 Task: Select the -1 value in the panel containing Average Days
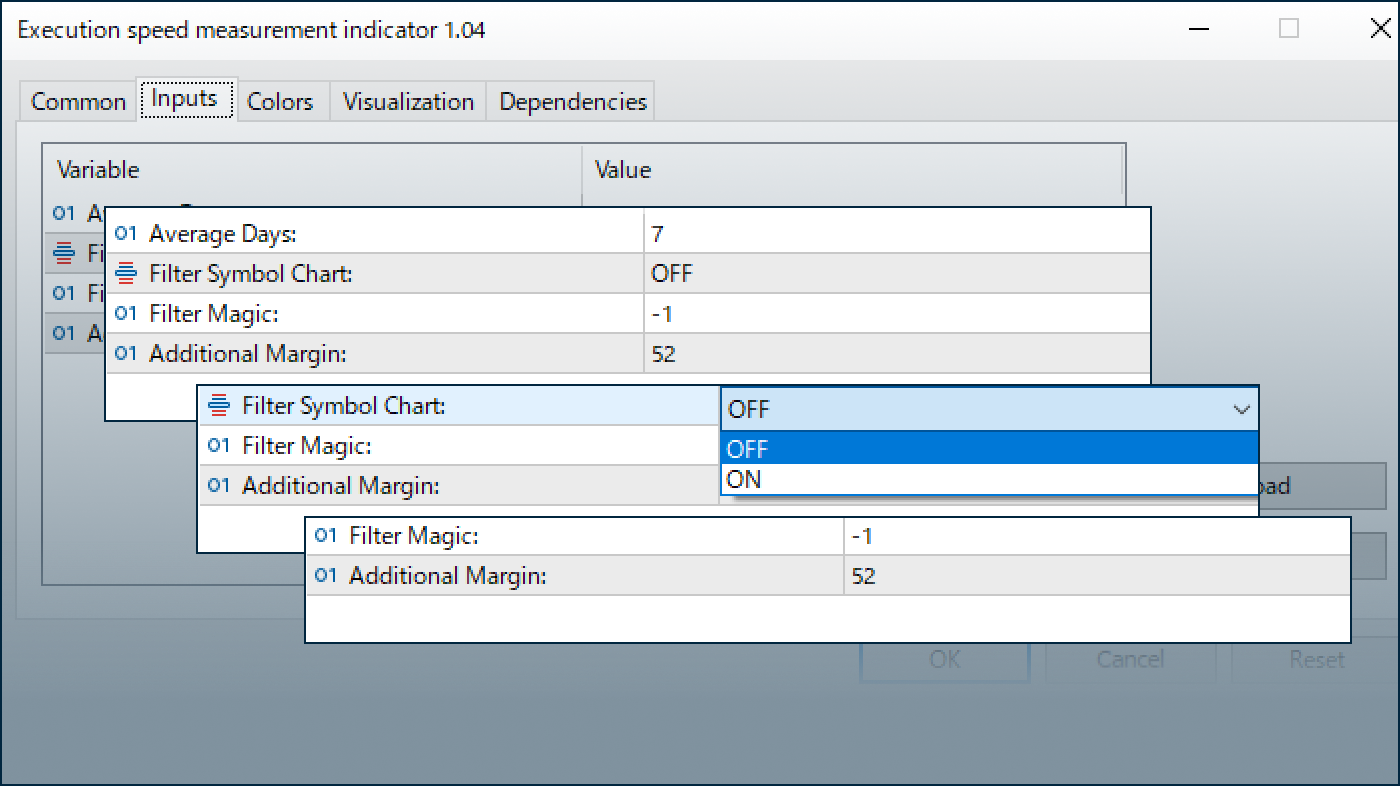tap(897, 313)
